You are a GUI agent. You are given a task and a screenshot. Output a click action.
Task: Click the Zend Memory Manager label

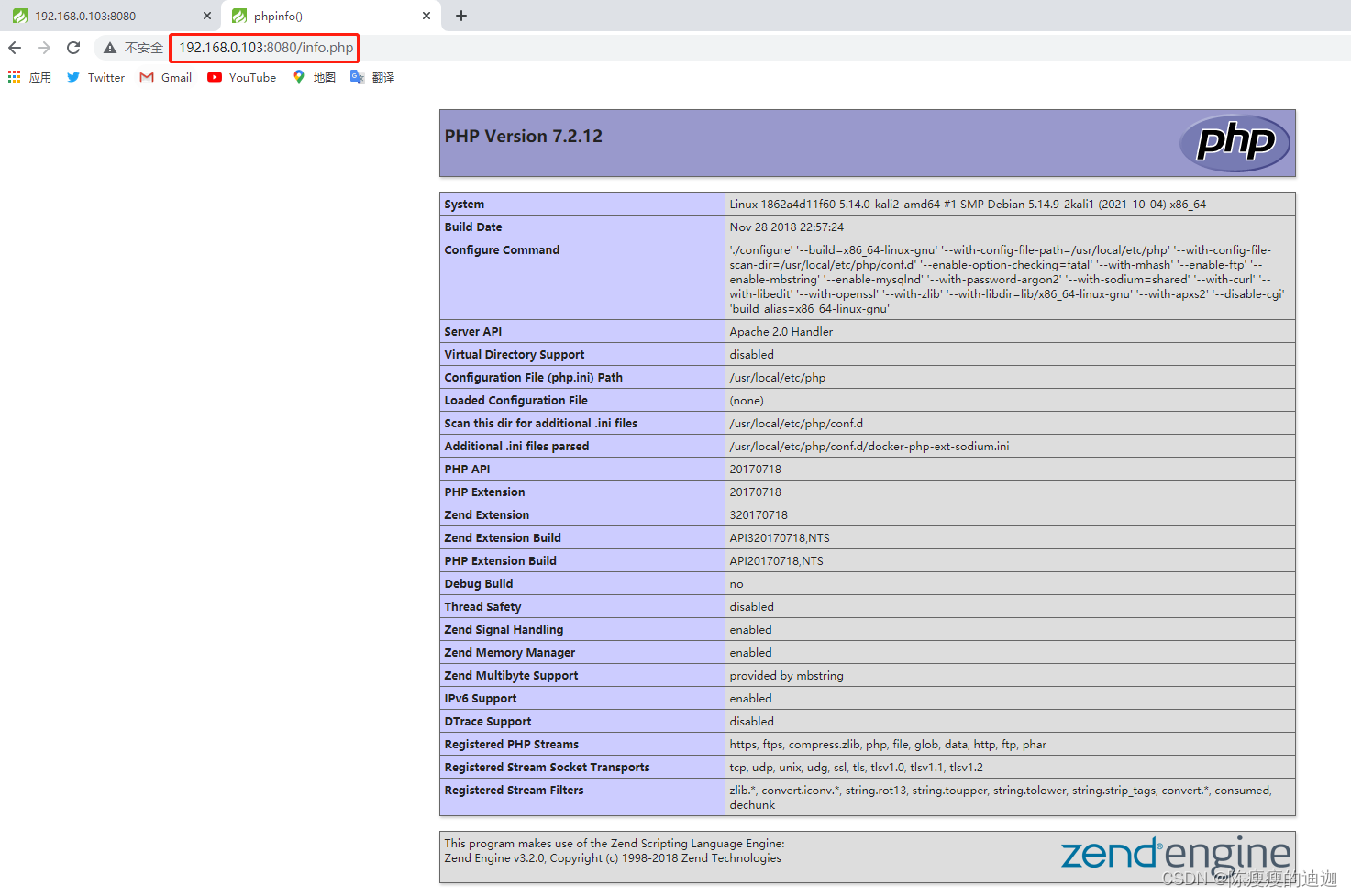tap(510, 652)
